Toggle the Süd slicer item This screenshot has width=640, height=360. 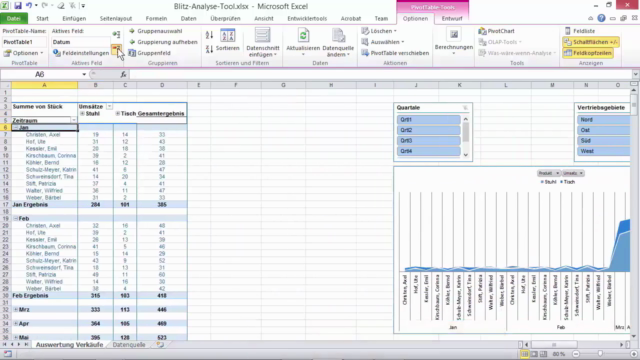click(x=604, y=140)
